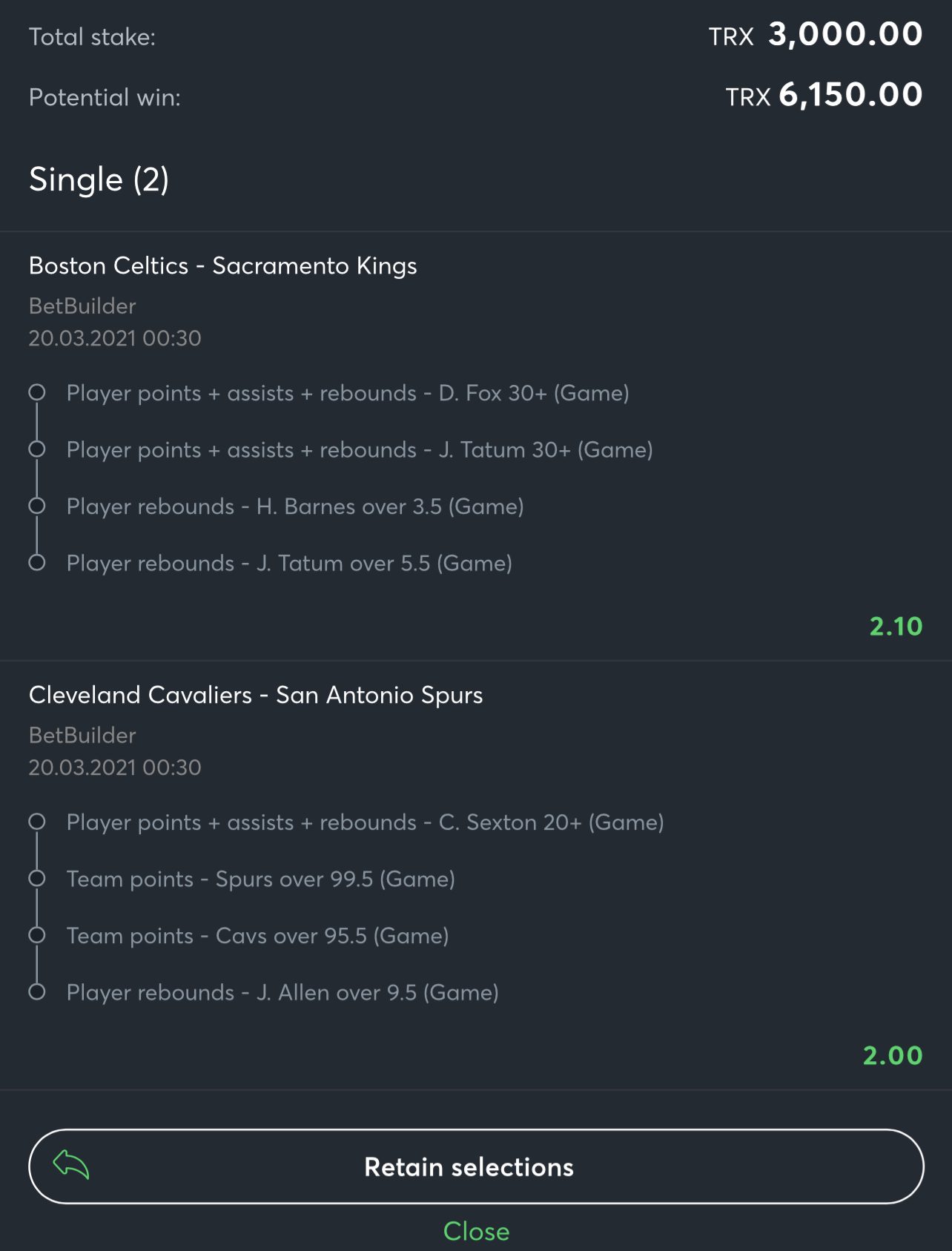Screen dimensions: 952x1251
Task: Click the TRX 6,150.00 potential win amount
Action: point(824,95)
